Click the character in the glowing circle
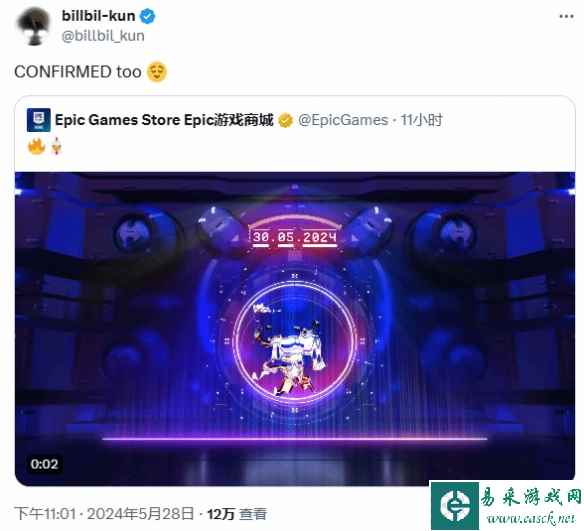The width and height of the screenshot is (584, 531). point(291,350)
